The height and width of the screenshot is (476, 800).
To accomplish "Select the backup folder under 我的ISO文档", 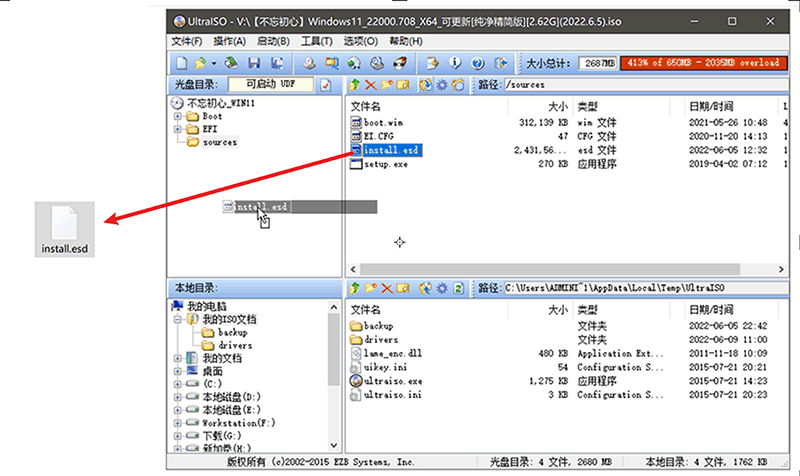I will pyautogui.click(x=232, y=333).
